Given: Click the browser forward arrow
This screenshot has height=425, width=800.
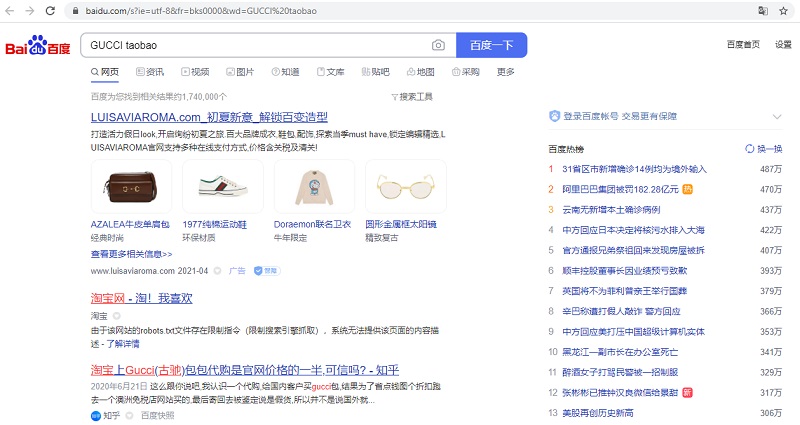Looking at the screenshot, I should pos(30,10).
